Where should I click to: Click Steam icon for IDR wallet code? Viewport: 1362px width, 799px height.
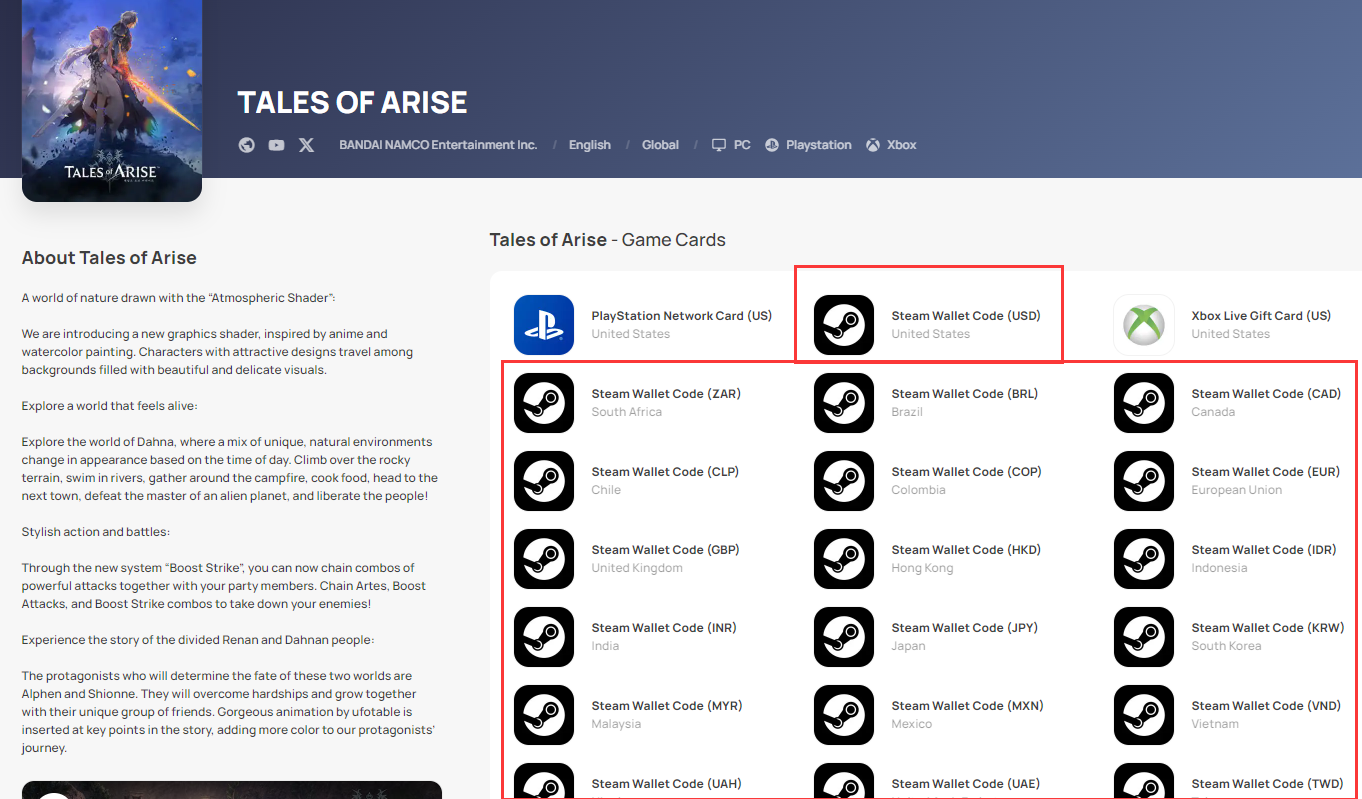point(1144,559)
